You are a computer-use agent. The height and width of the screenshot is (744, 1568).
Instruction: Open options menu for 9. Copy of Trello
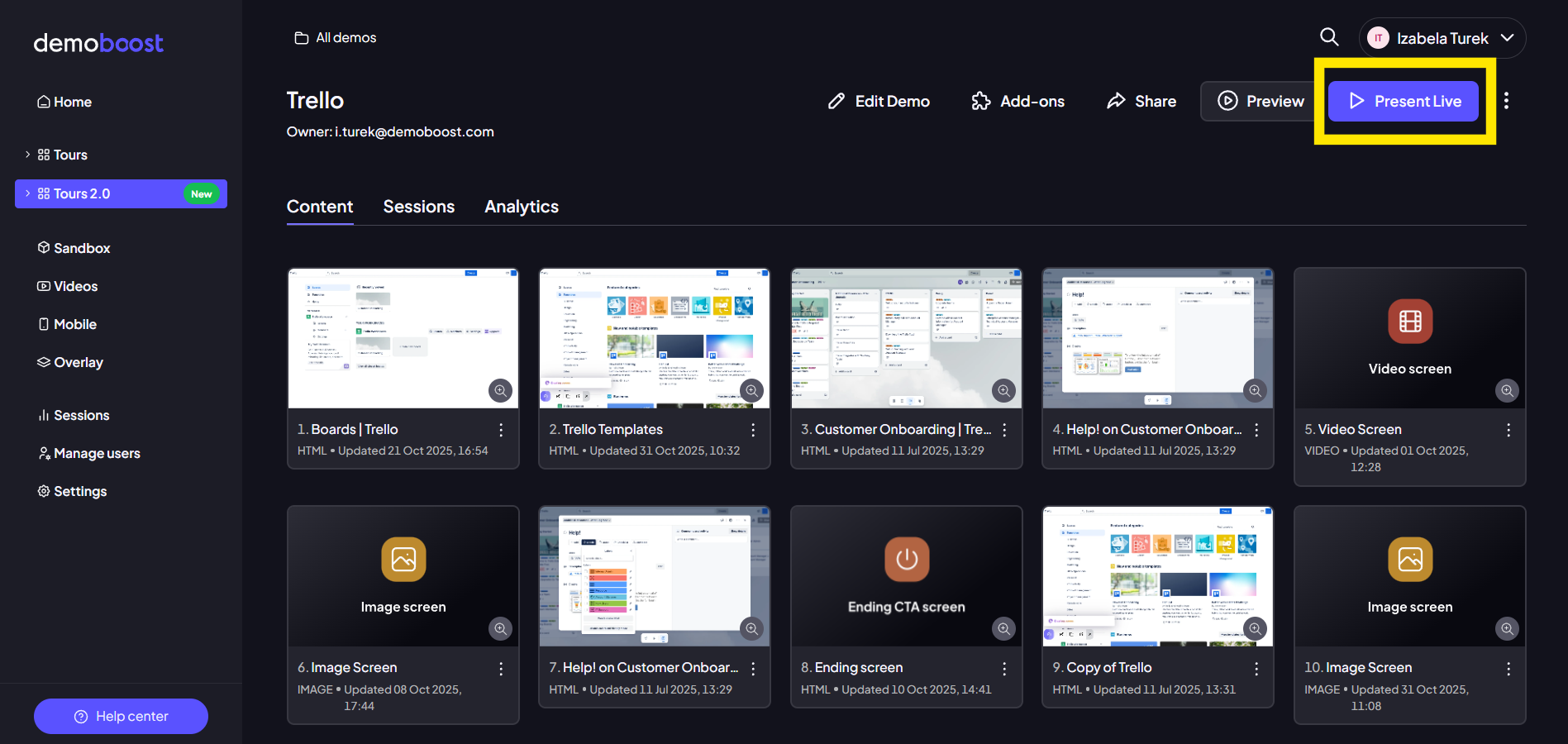[1256, 668]
